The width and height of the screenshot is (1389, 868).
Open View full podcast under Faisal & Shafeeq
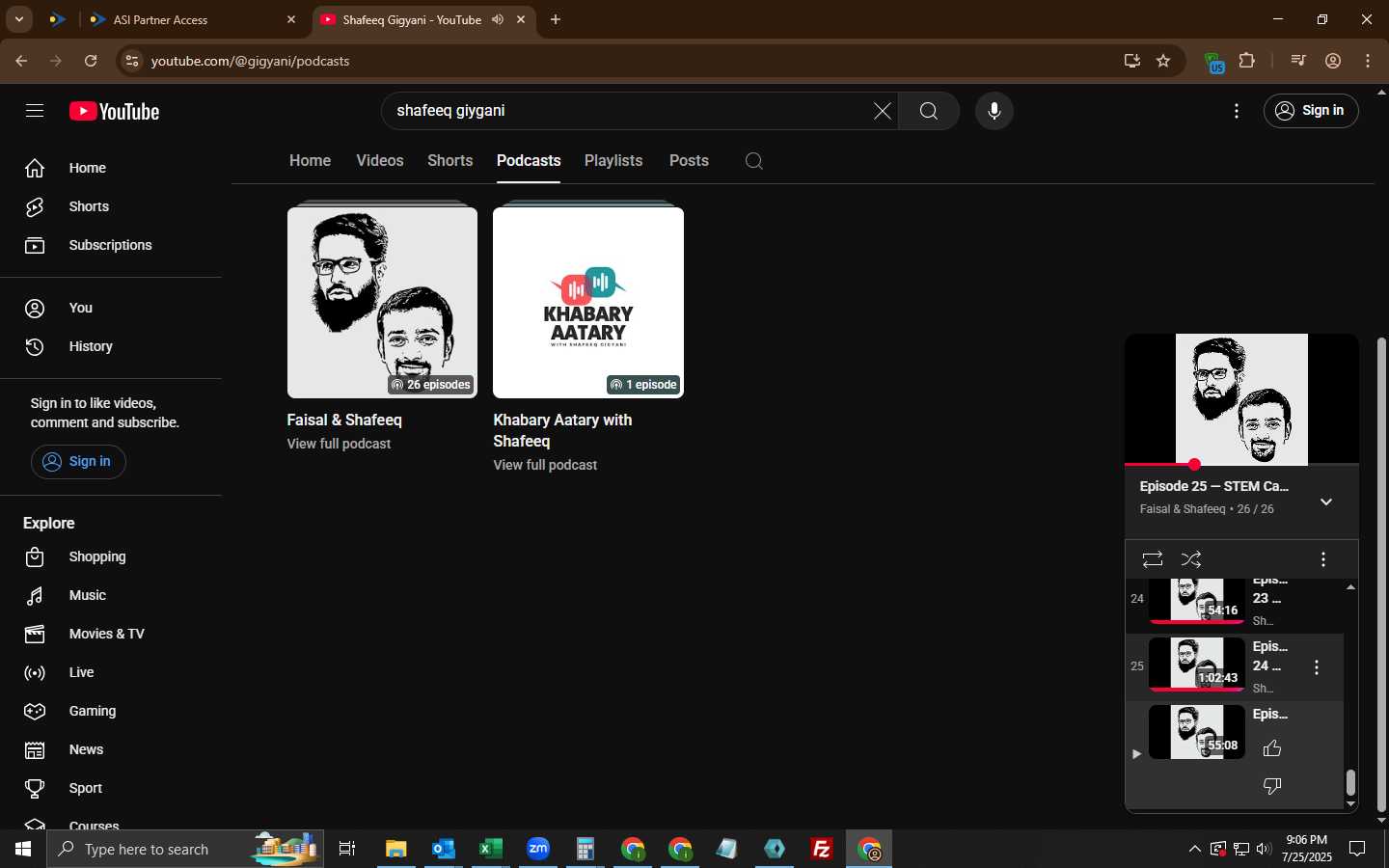click(339, 444)
